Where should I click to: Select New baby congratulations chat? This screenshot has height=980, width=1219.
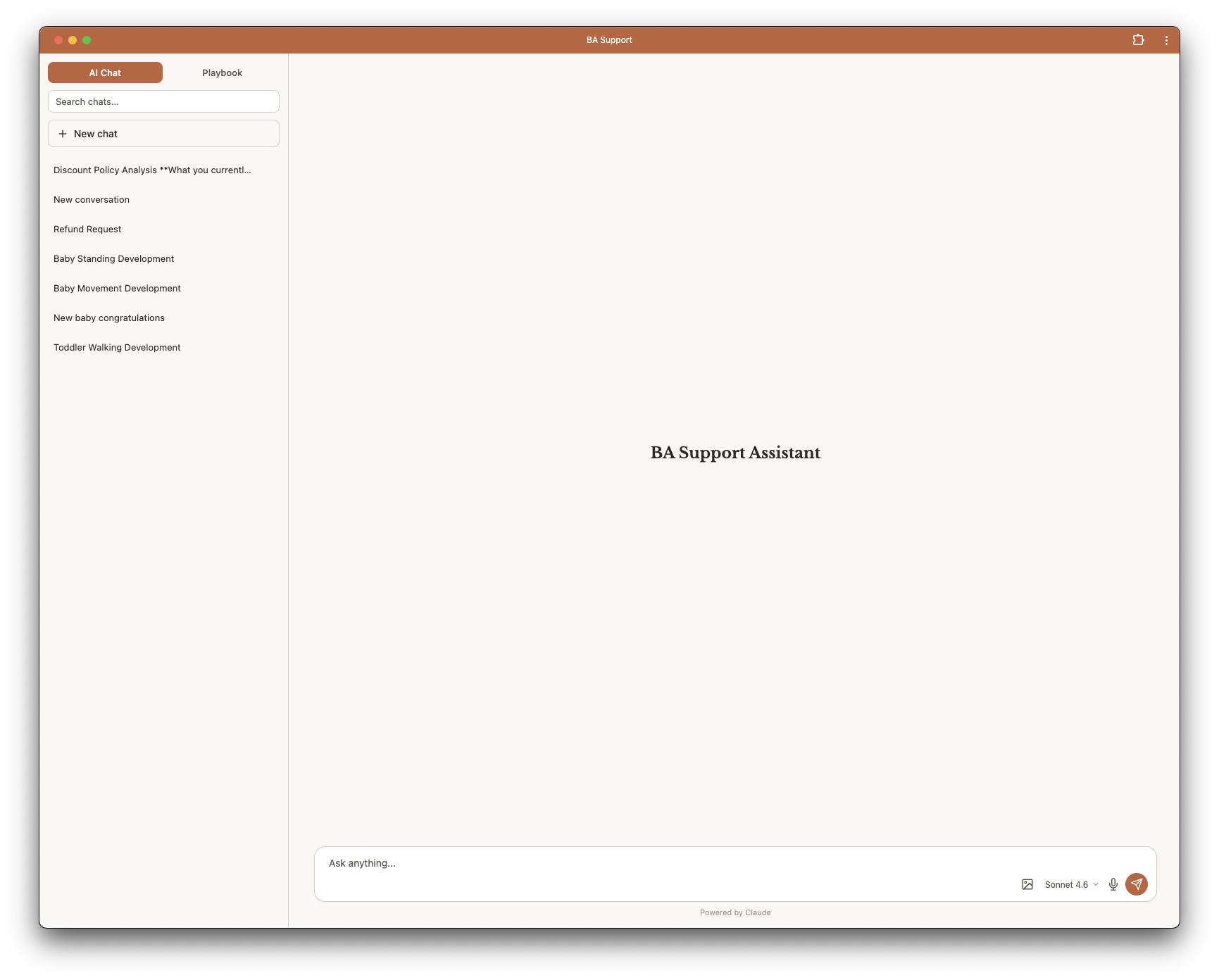tap(109, 318)
